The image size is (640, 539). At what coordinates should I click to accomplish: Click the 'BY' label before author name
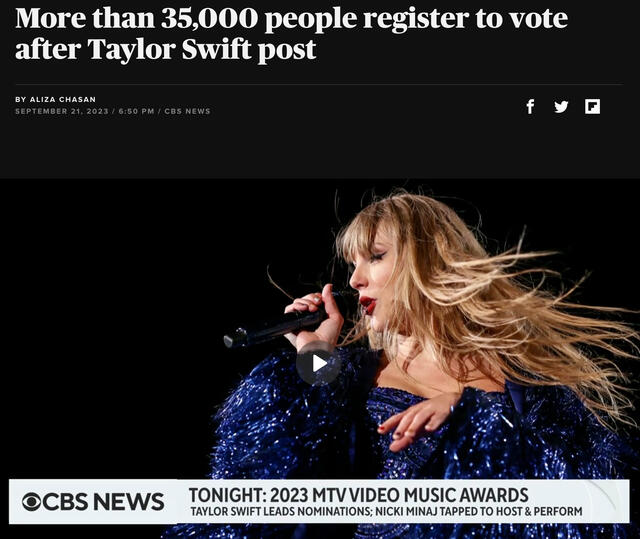click(21, 99)
